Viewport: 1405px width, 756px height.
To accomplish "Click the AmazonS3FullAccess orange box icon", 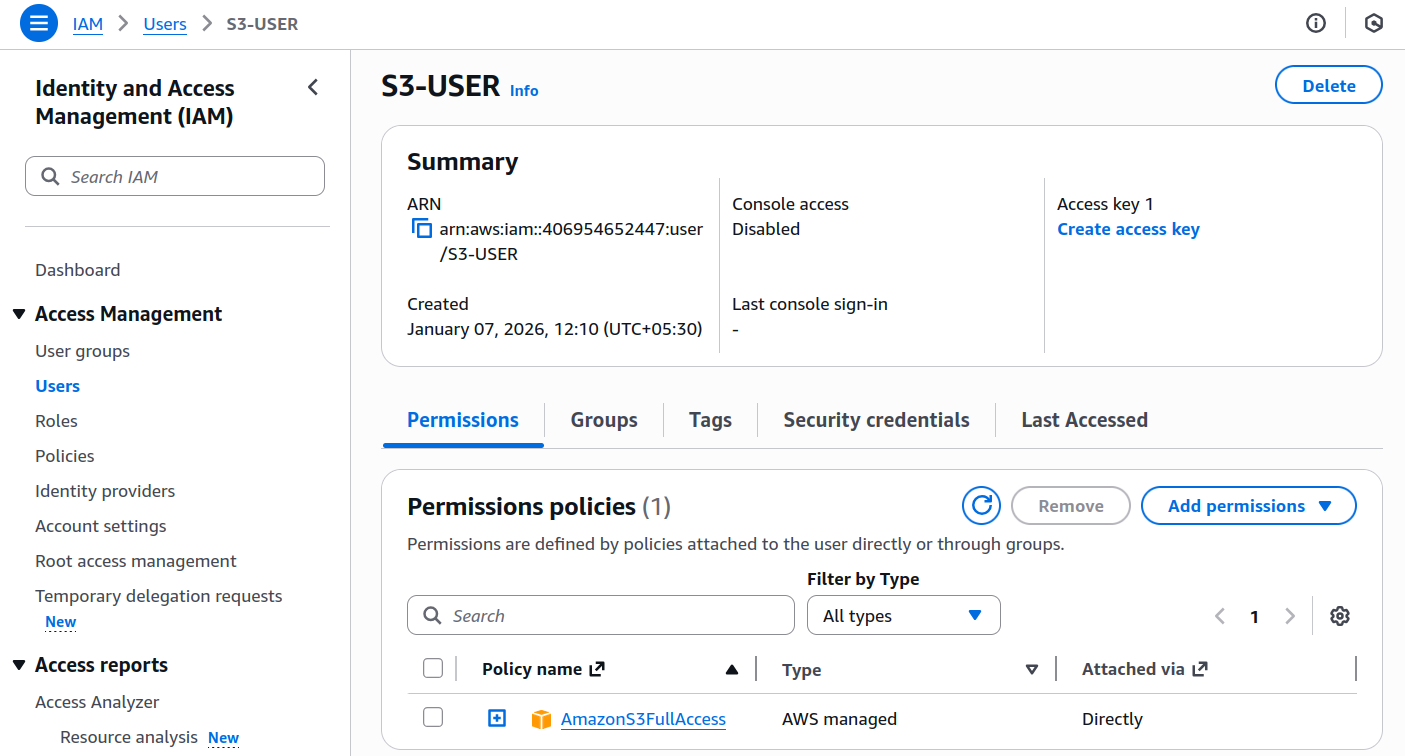I will [x=541, y=719].
